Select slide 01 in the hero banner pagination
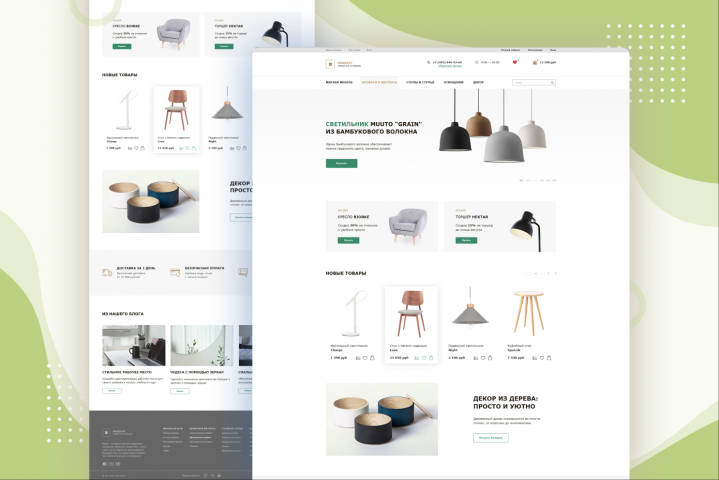 point(521,181)
